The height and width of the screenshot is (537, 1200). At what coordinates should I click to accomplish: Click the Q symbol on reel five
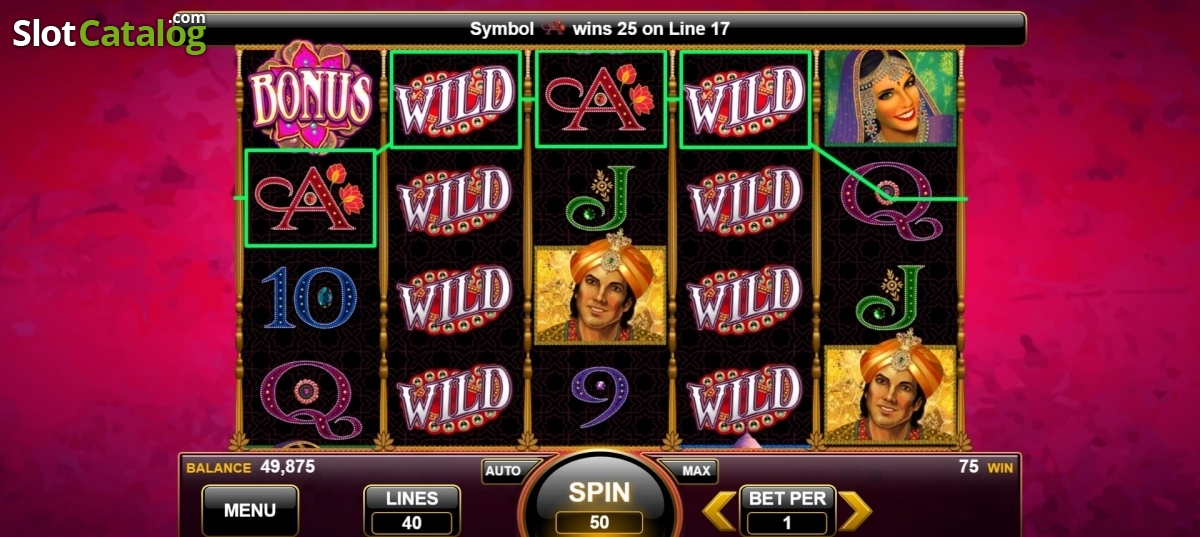click(889, 197)
